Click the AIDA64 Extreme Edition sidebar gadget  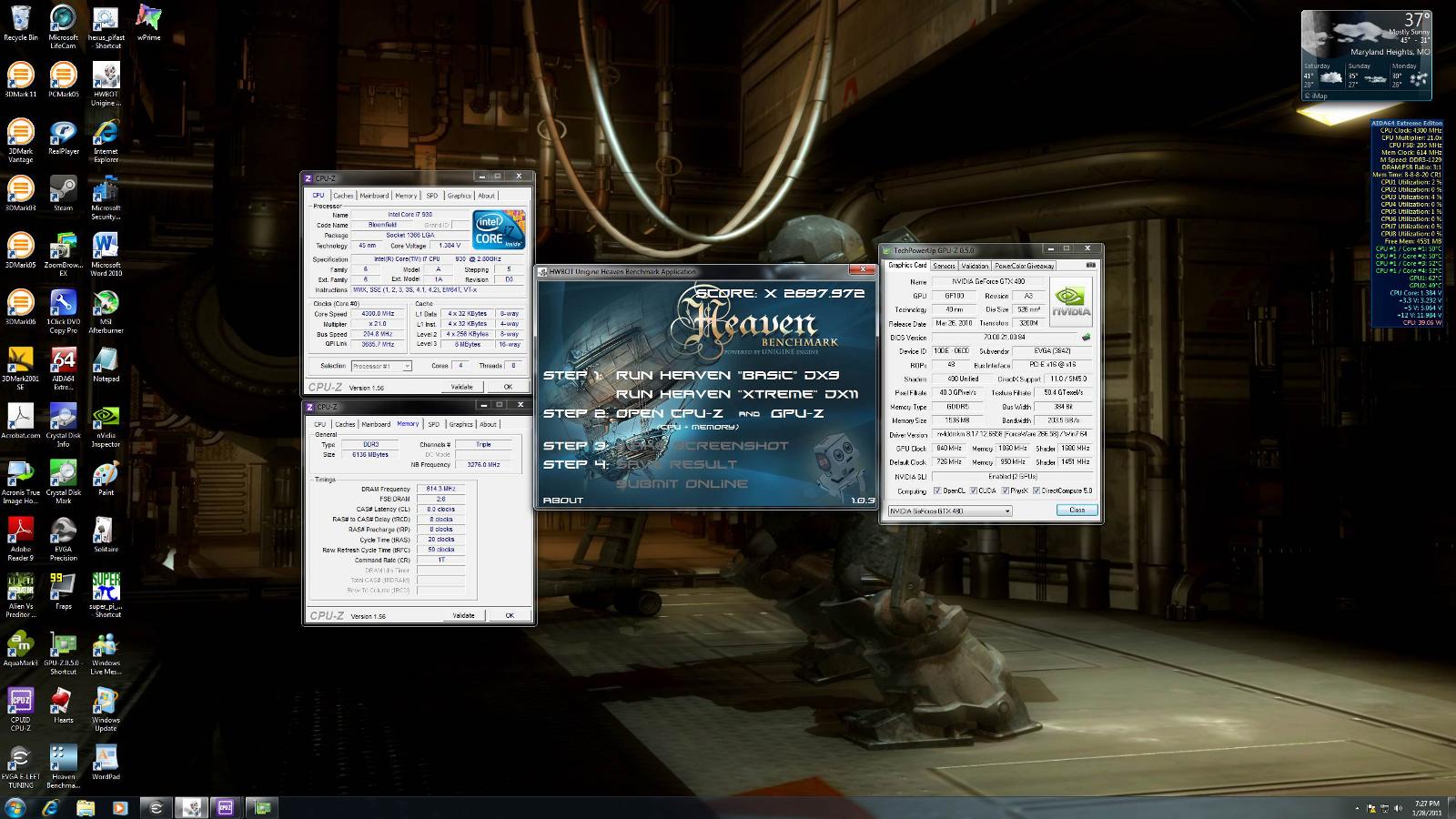tap(1407, 222)
